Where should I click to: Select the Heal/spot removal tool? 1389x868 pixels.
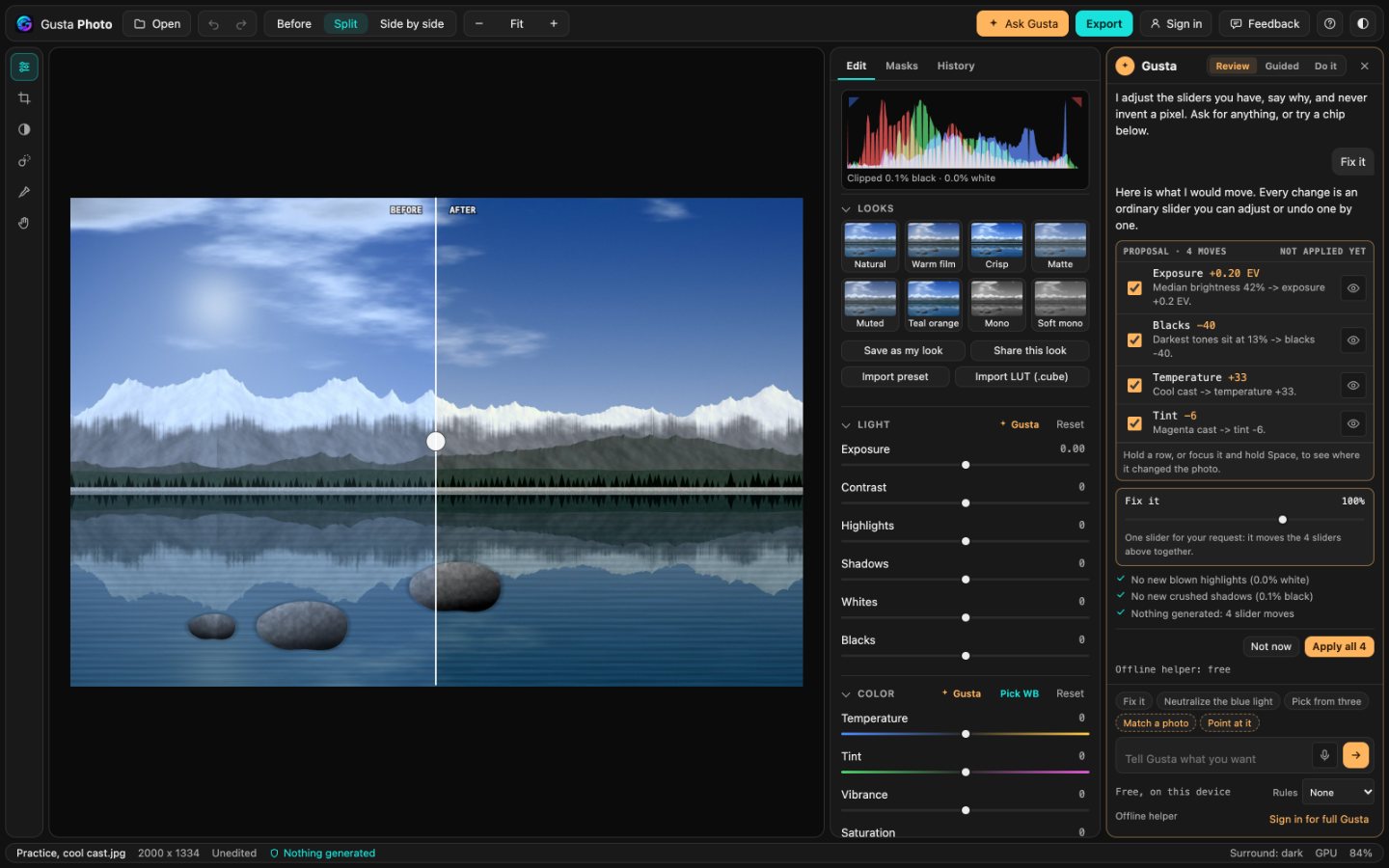coord(24,161)
